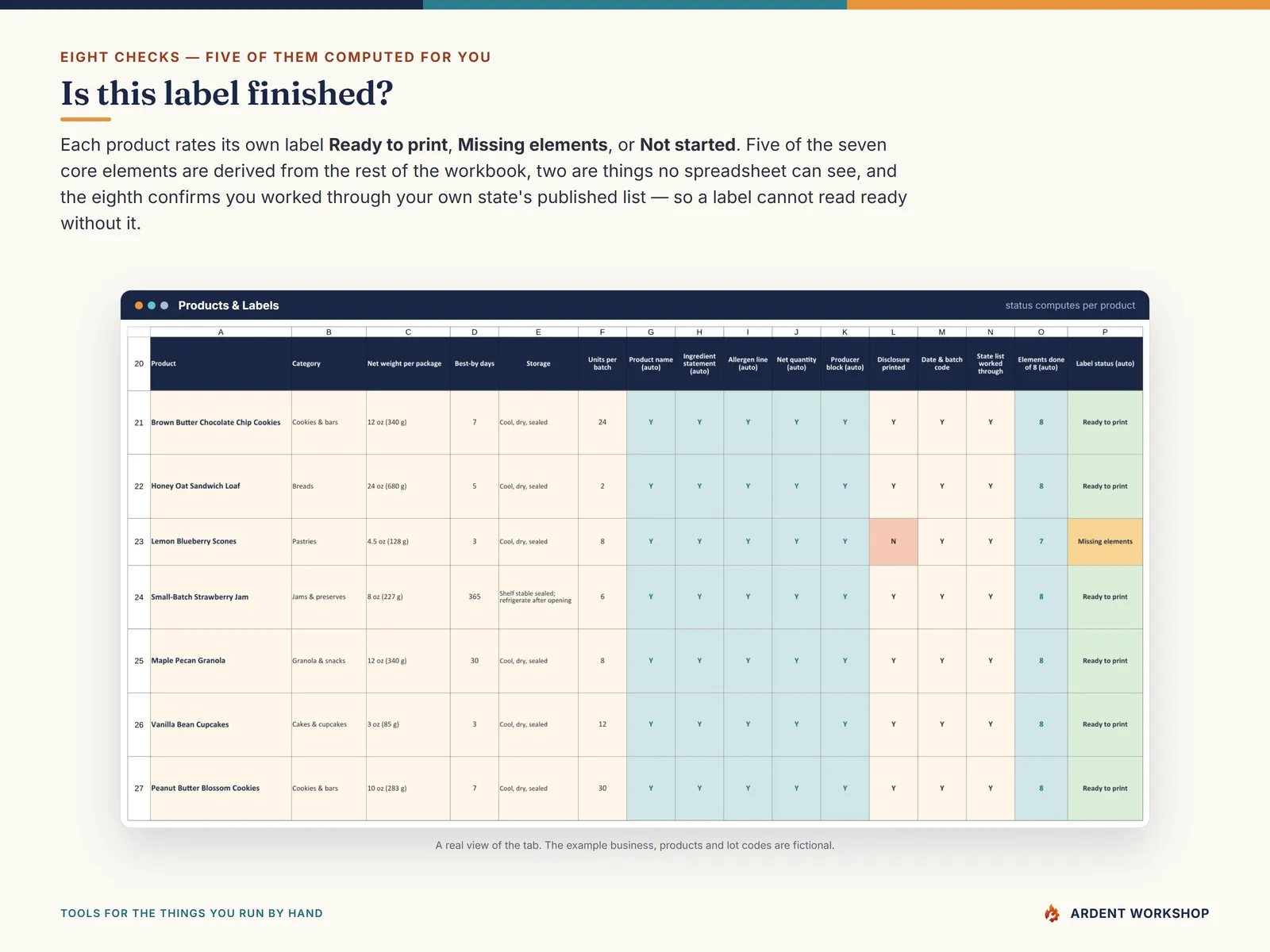Click the 'Tools for the things you run by hand' tagline
This screenshot has height=952, width=1270.
tap(191, 913)
